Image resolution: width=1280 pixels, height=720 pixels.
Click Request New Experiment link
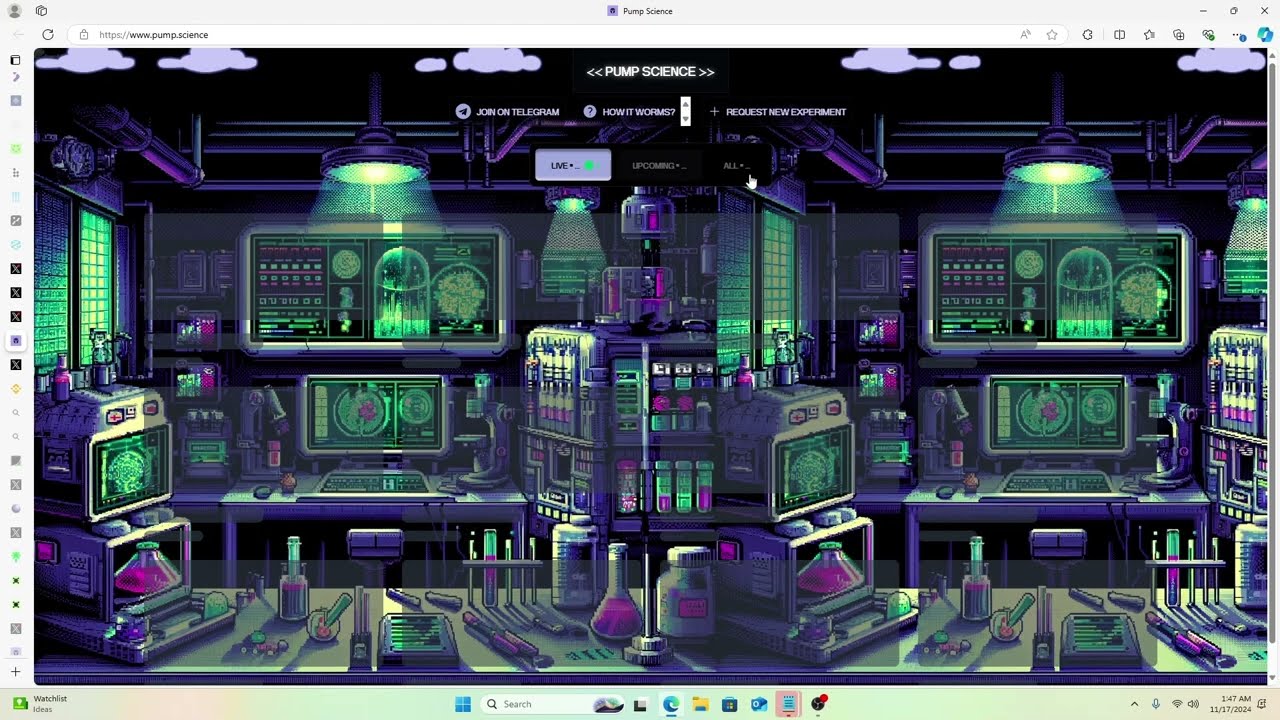786,112
